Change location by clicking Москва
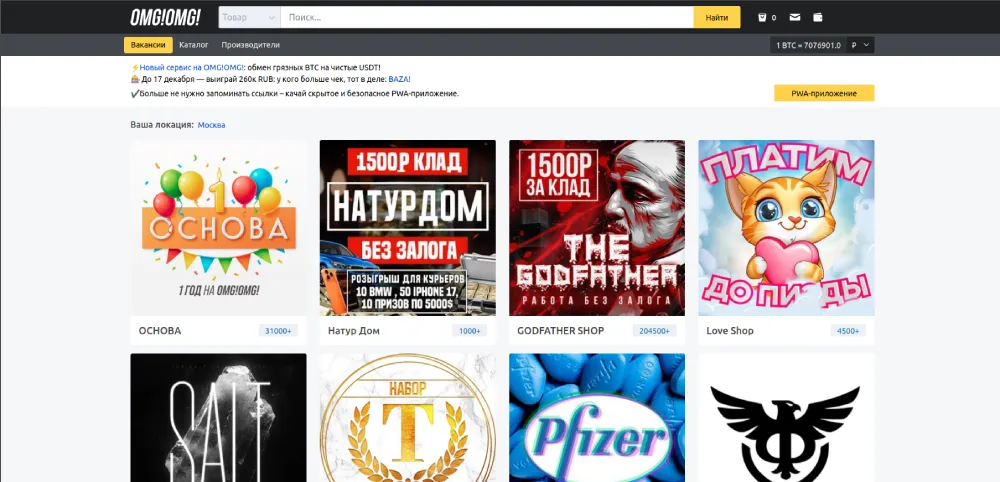 211,125
